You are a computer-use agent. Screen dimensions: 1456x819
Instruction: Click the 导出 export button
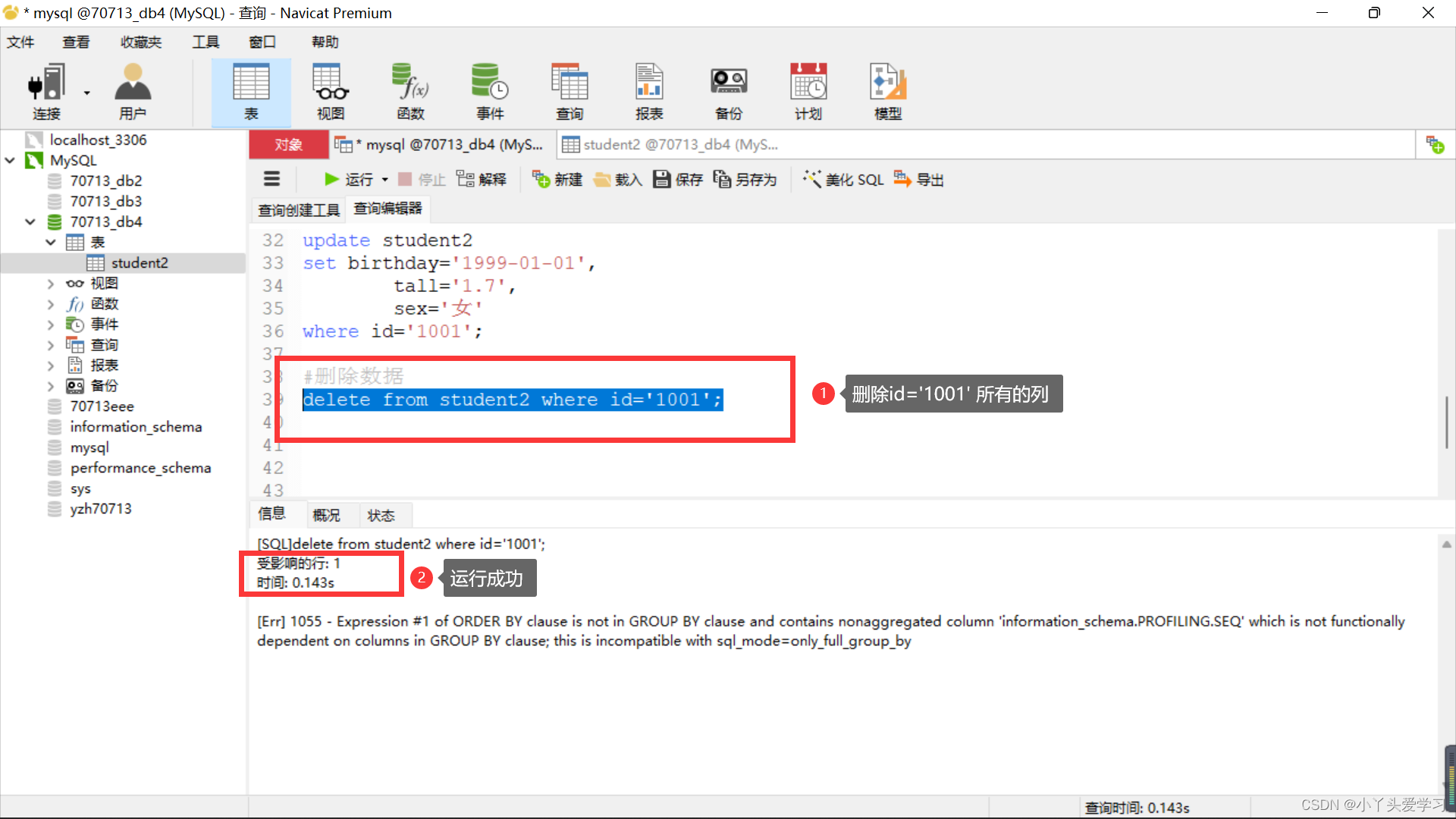tap(919, 180)
